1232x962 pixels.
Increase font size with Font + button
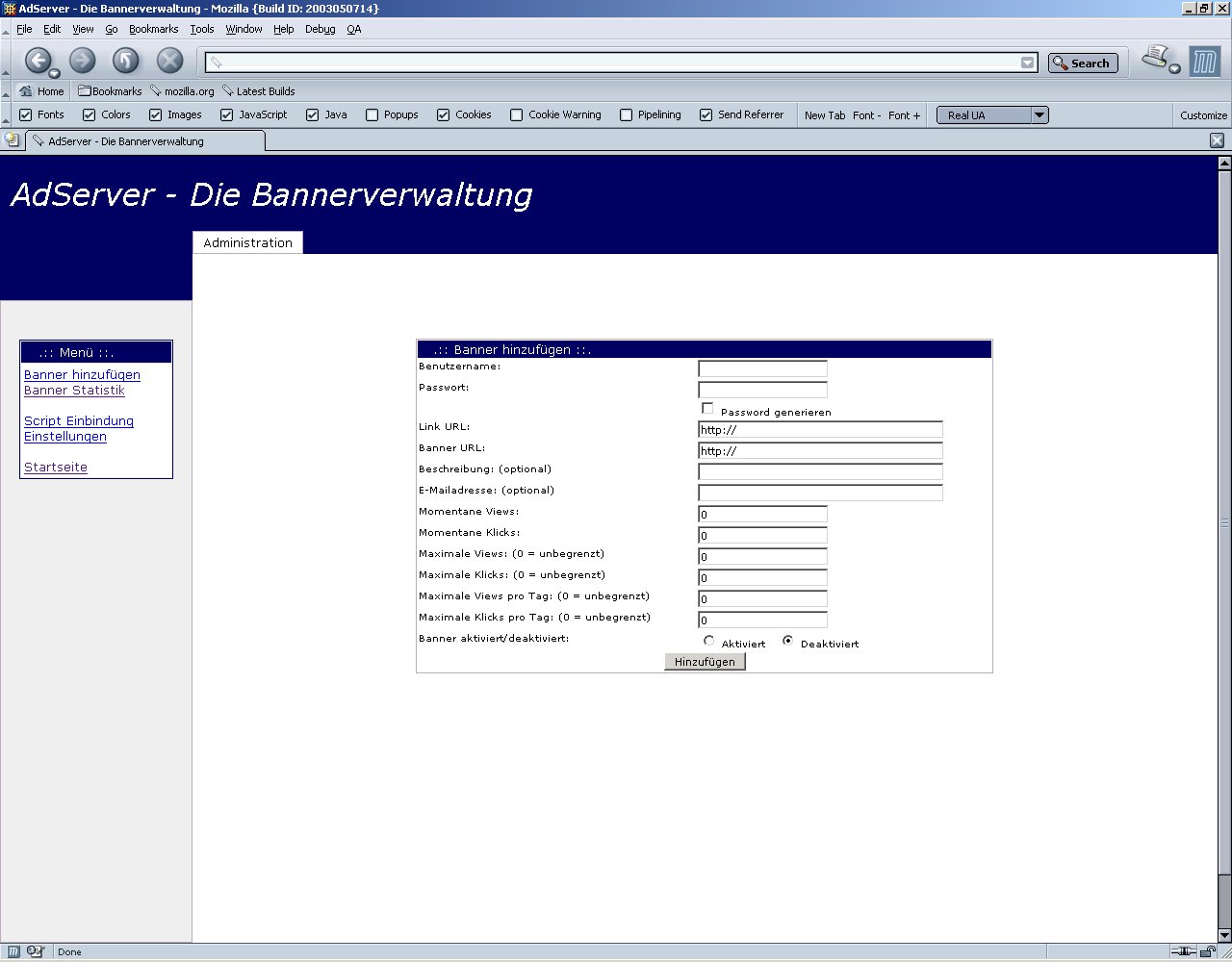(x=904, y=115)
